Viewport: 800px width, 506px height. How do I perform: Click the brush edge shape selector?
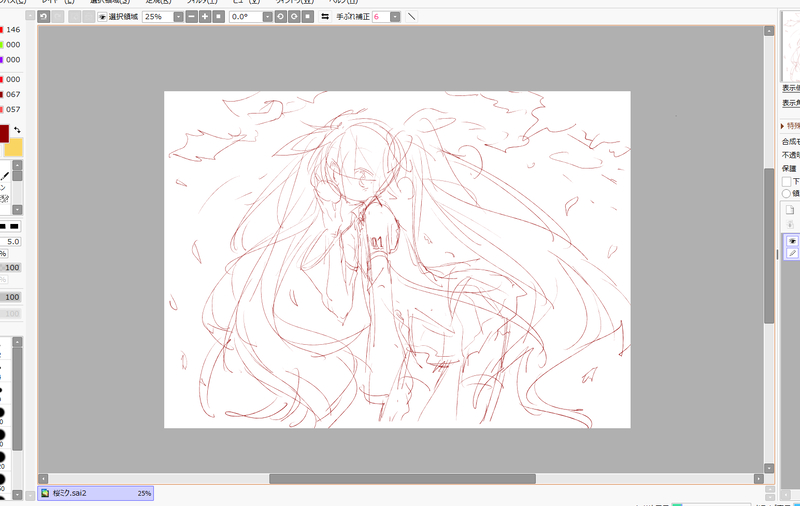pos(10,226)
